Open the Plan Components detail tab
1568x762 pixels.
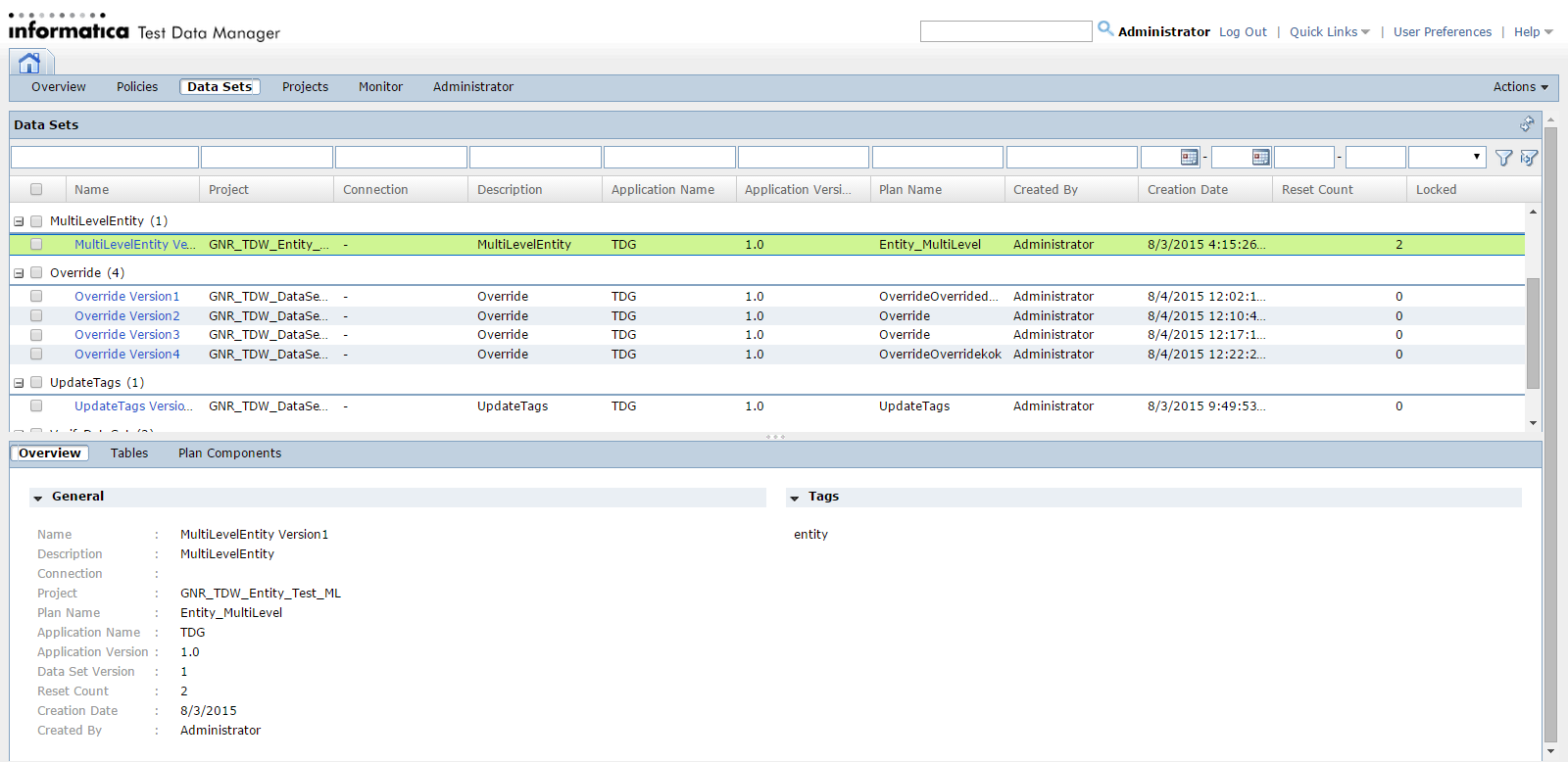(x=229, y=453)
